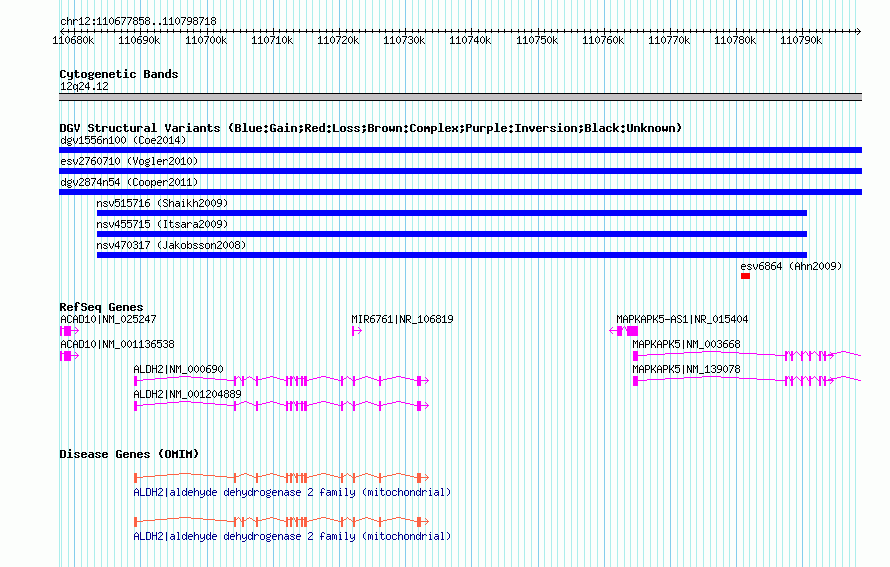Select the MIR6761|NR_106819 gene label
The height and width of the screenshot is (567, 890).
pos(402,320)
